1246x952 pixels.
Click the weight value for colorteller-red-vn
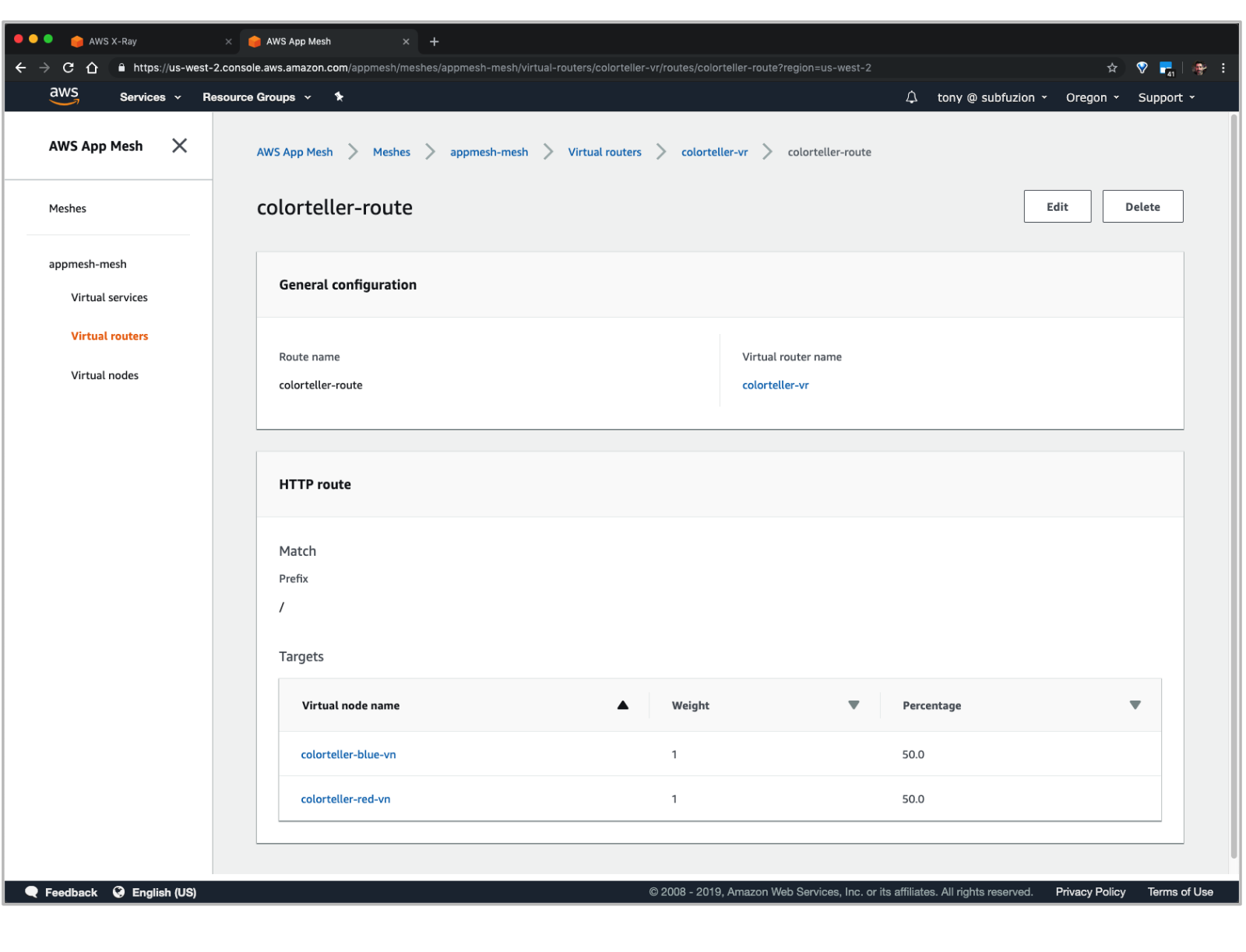[x=674, y=799]
